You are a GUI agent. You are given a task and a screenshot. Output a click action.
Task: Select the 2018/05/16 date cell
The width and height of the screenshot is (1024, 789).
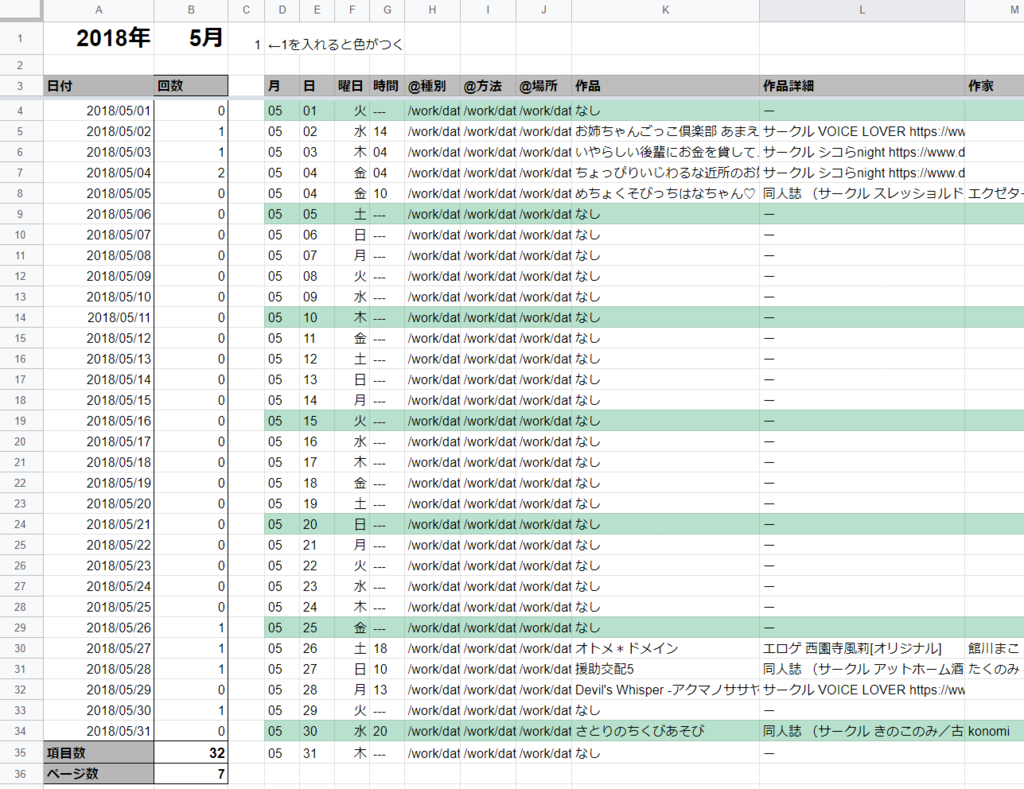tap(99, 421)
